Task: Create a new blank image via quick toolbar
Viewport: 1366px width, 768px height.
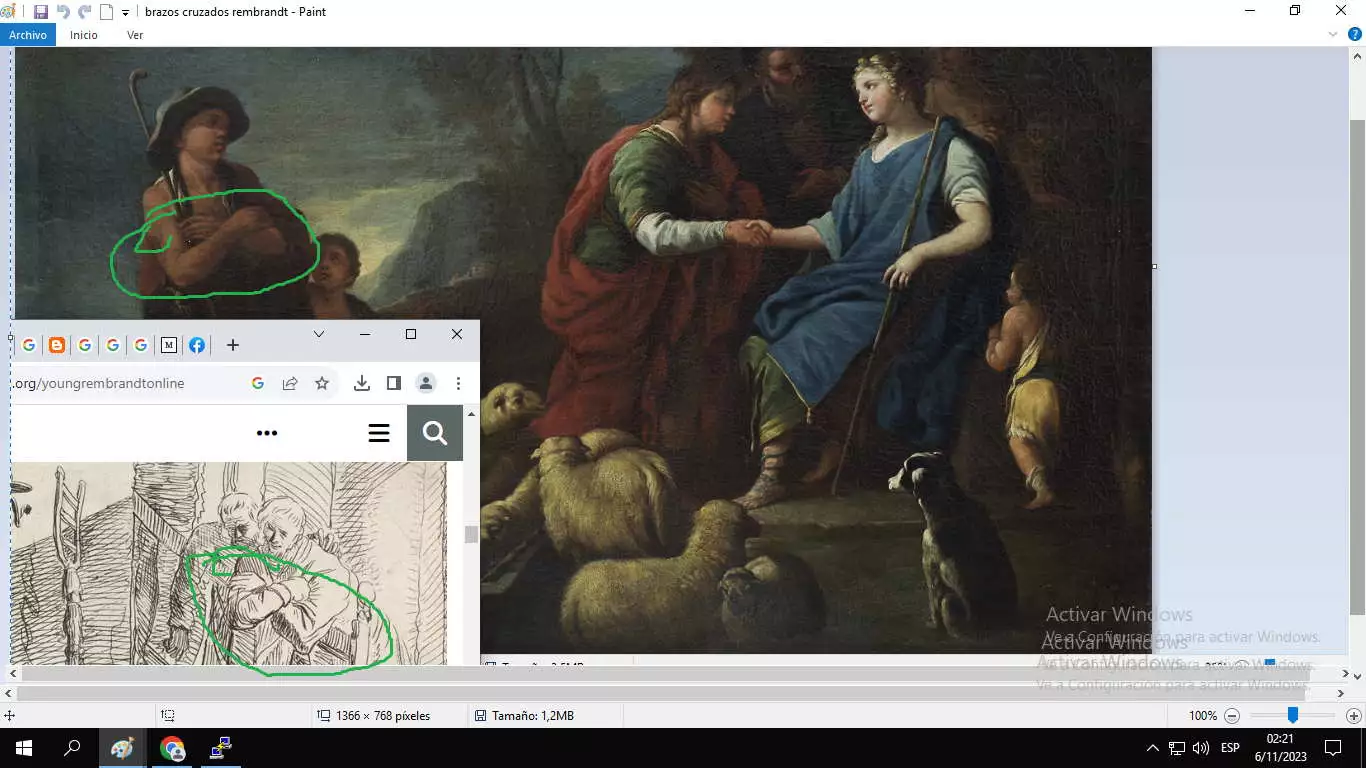Action: (x=106, y=12)
